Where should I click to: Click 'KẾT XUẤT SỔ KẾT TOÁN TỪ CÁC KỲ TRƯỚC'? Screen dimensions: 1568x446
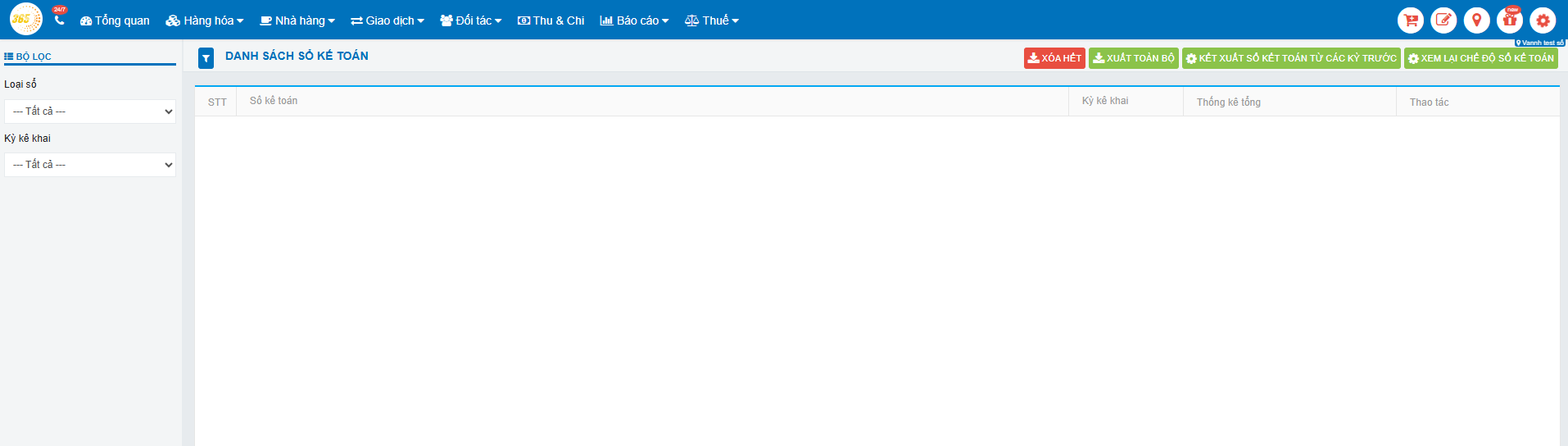1291,58
